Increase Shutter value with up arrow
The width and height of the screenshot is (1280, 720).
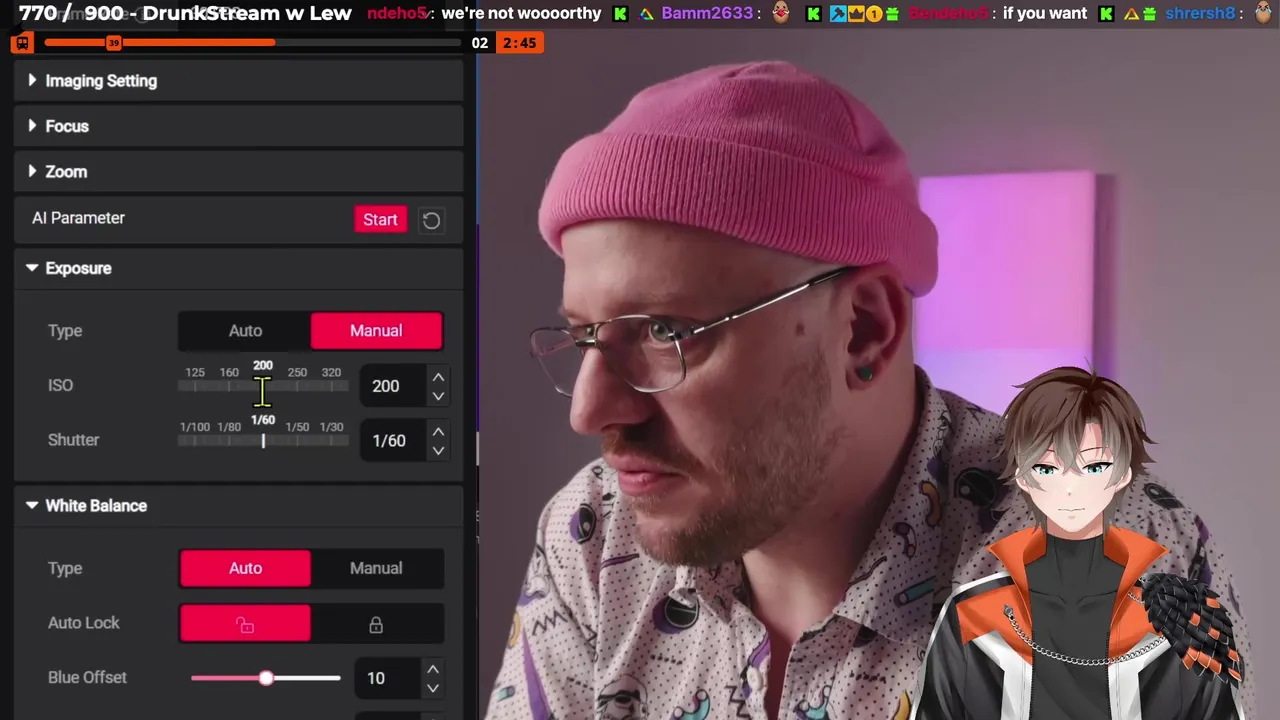click(x=438, y=431)
